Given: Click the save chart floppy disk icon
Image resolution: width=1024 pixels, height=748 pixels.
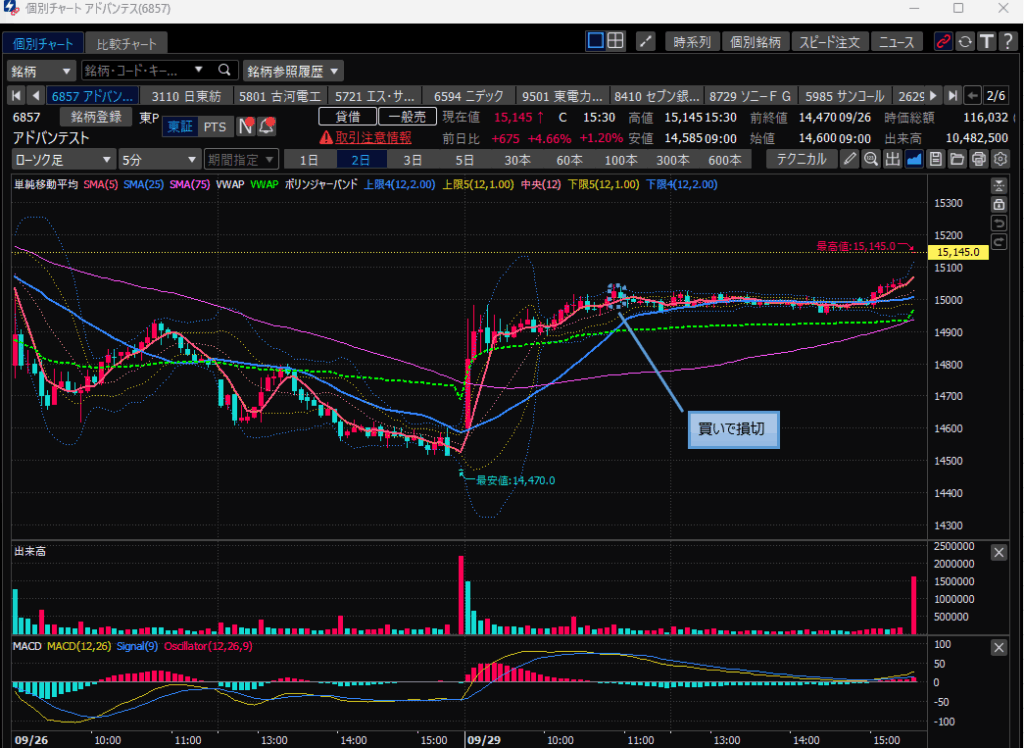Looking at the screenshot, I should pos(935,159).
